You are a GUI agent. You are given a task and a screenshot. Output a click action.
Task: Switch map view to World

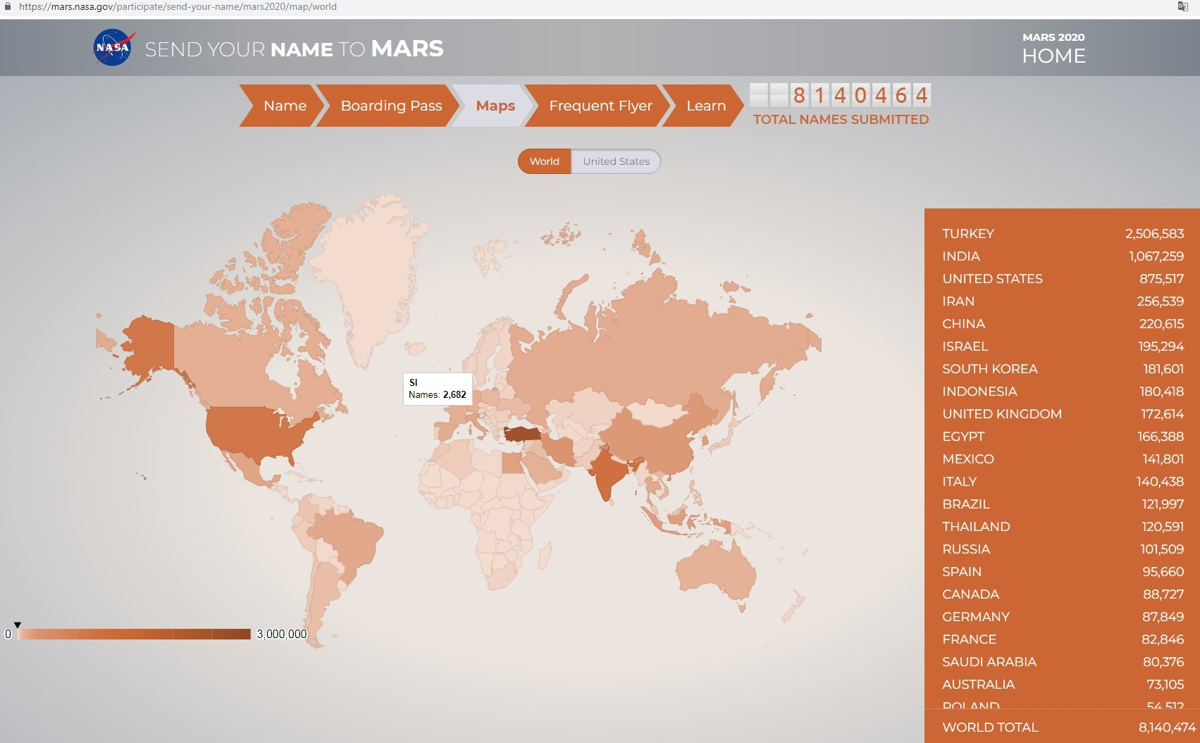click(544, 161)
